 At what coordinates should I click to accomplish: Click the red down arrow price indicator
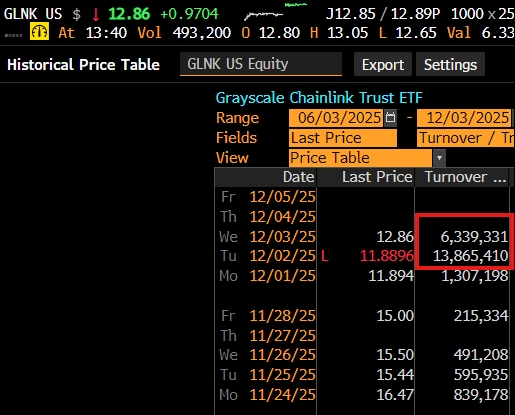[96, 14]
